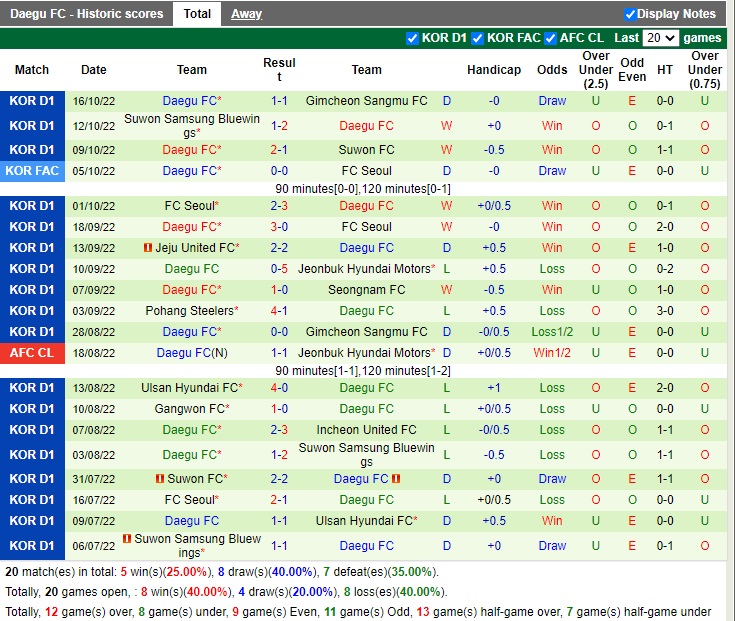
Task: Click the red card icon beside Suwon Samsung Bluewings
Action: pos(127,539)
